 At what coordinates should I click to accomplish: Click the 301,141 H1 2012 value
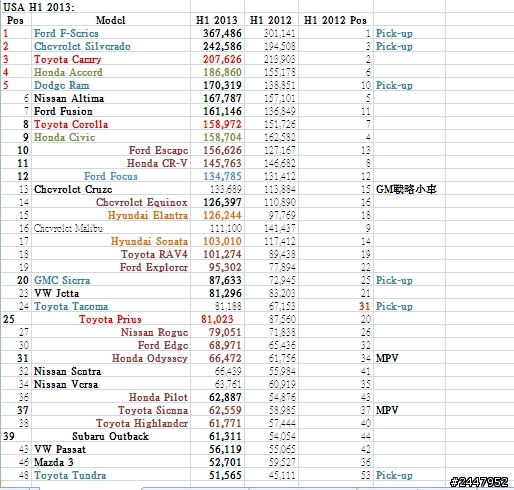[x=279, y=33]
